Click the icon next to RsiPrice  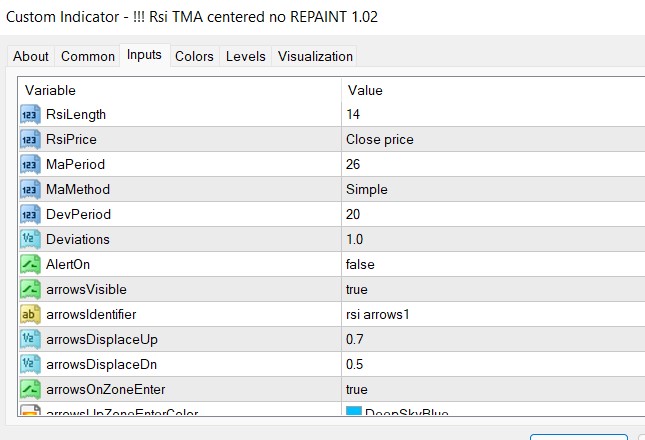point(30,140)
